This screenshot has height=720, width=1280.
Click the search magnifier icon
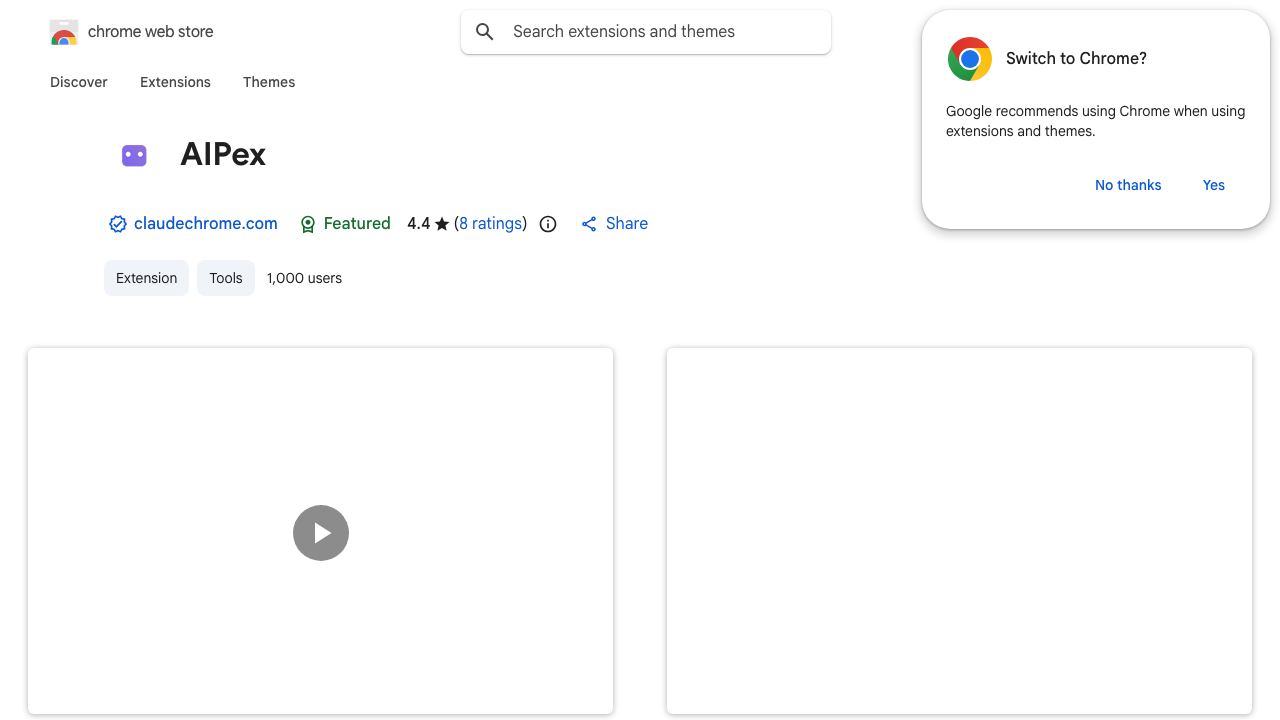click(x=485, y=32)
